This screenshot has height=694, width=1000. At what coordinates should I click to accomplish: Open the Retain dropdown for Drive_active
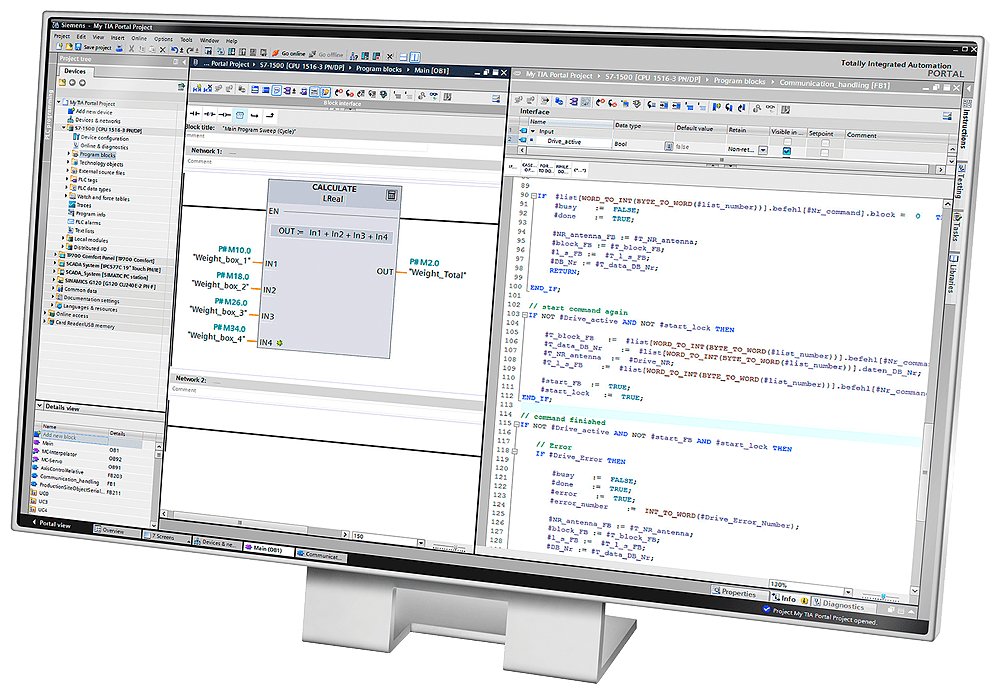(x=763, y=150)
